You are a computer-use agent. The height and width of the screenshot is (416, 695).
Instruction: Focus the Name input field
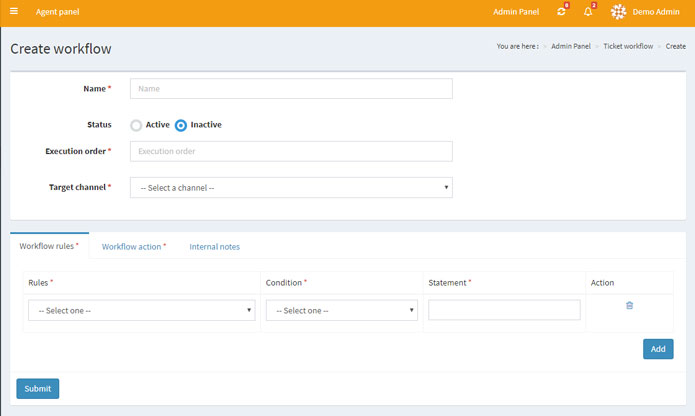[291, 89]
